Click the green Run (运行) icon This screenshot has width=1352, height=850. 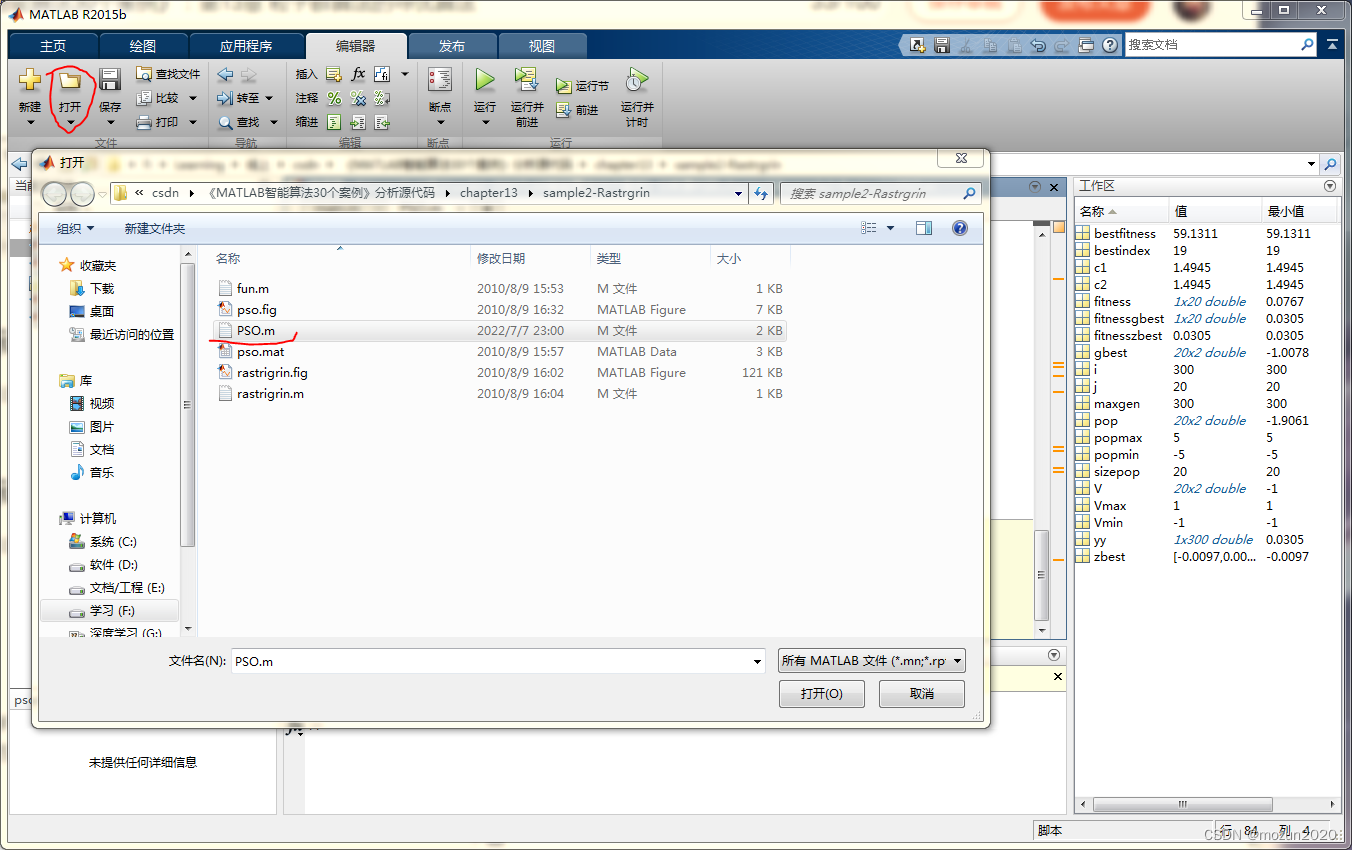485,80
